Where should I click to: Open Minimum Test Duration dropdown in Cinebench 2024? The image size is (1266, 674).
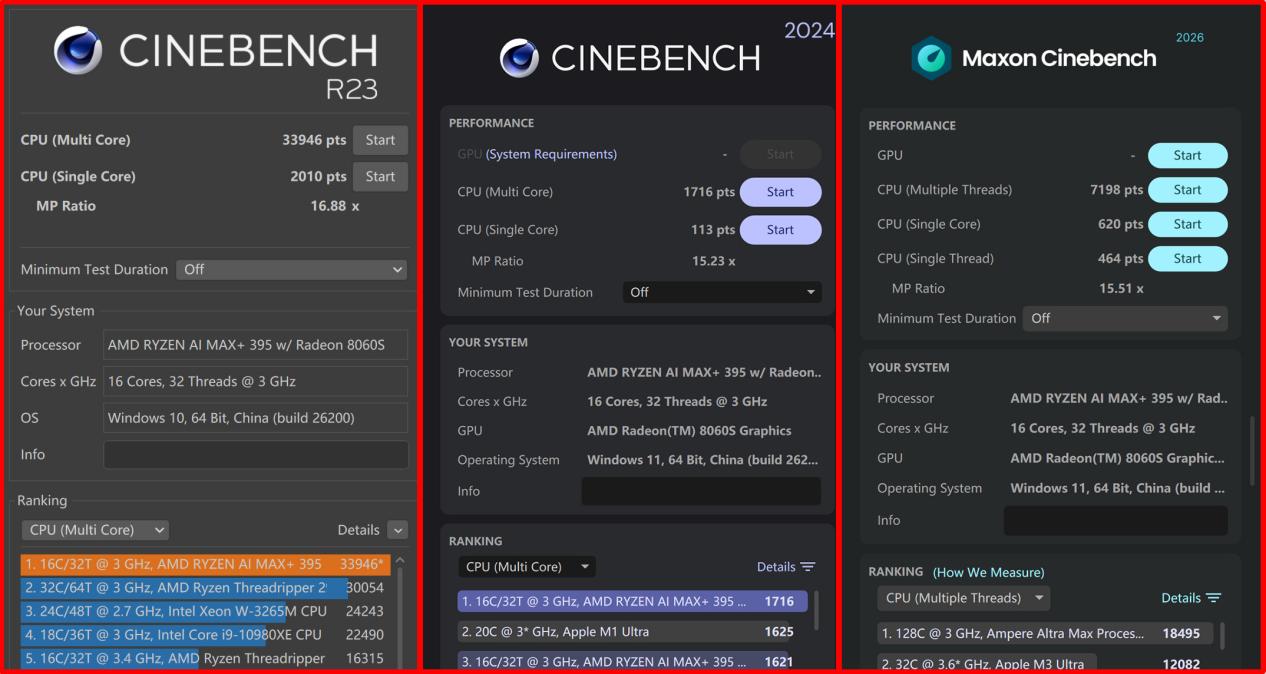coord(722,292)
